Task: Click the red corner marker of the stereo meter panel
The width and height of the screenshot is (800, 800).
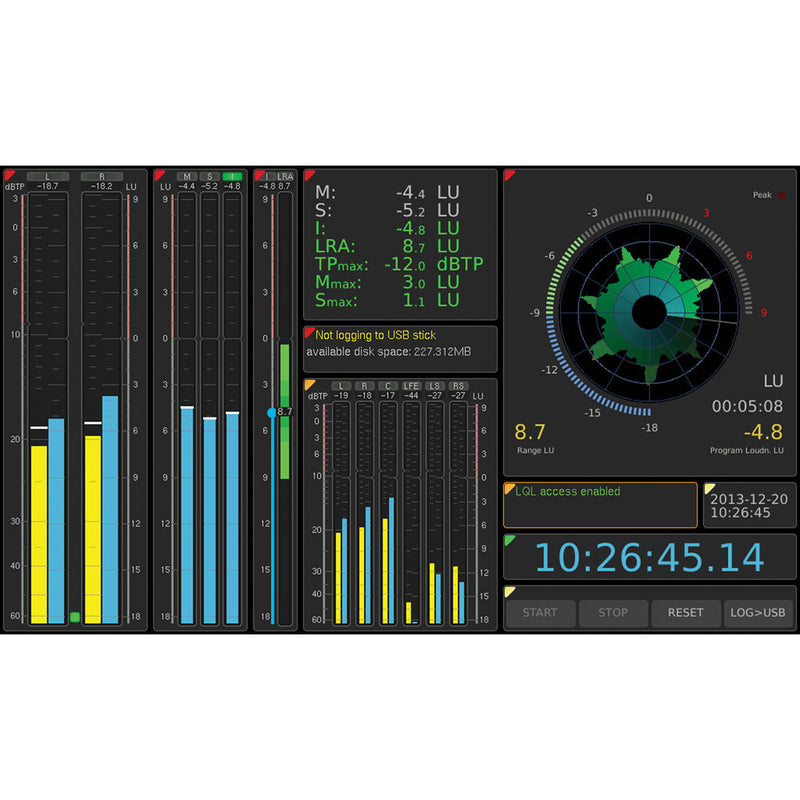Action: coord(8,173)
